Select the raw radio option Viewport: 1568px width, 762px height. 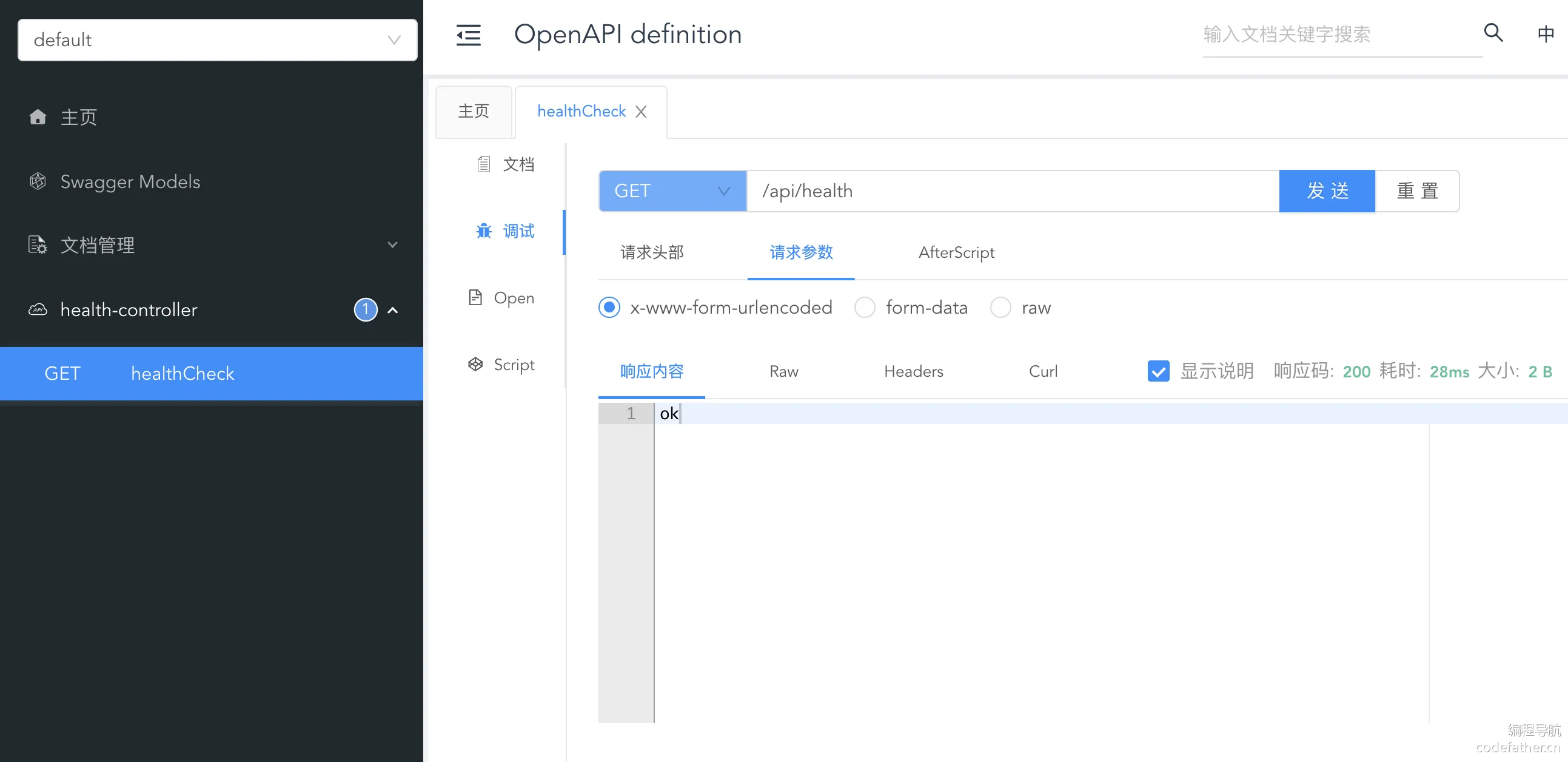point(1000,307)
